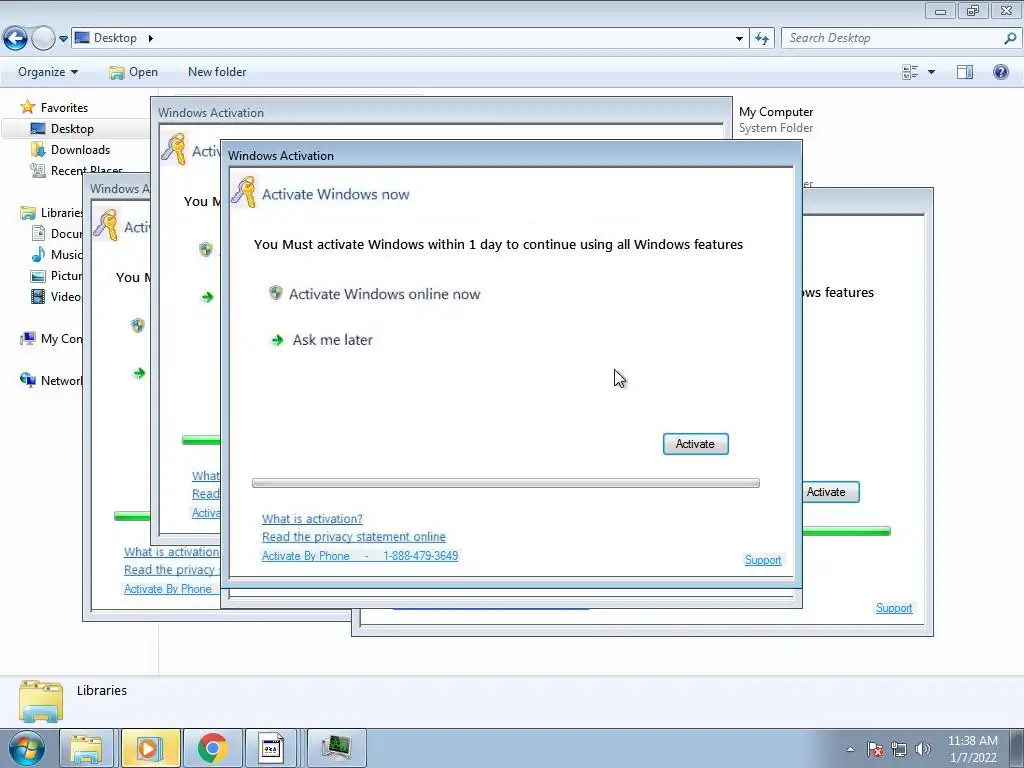This screenshot has height=768, width=1024.
Task: Click the Back navigation arrow in Explorer
Action: pyautogui.click(x=15, y=39)
